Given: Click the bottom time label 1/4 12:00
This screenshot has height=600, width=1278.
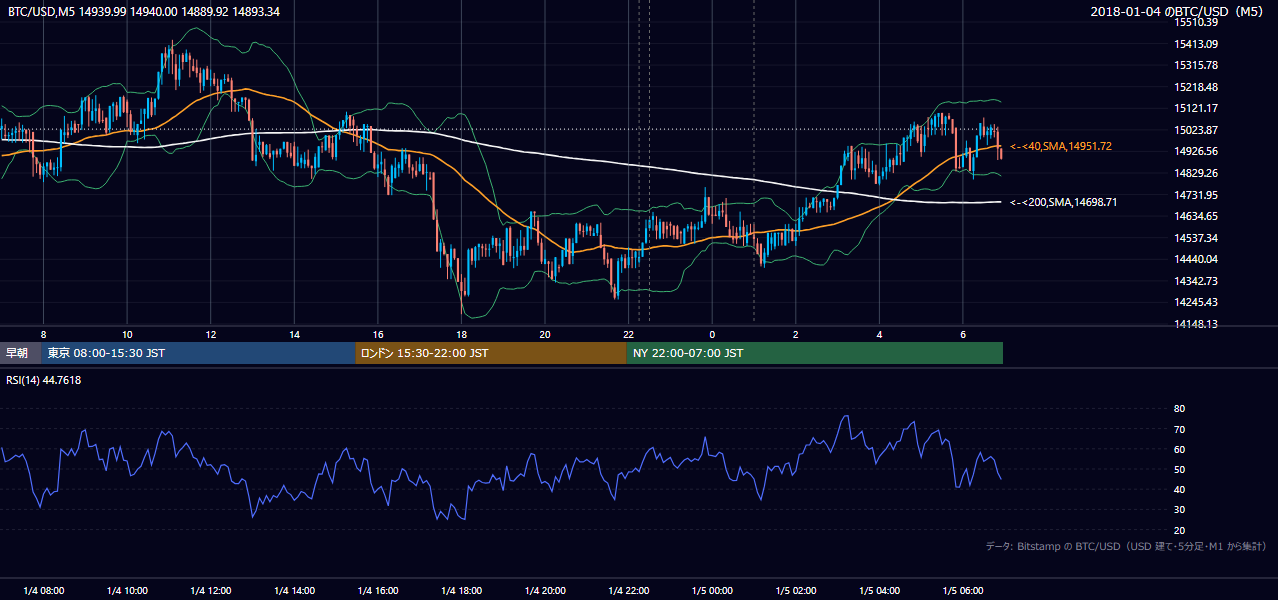Looking at the screenshot, I should [210, 590].
